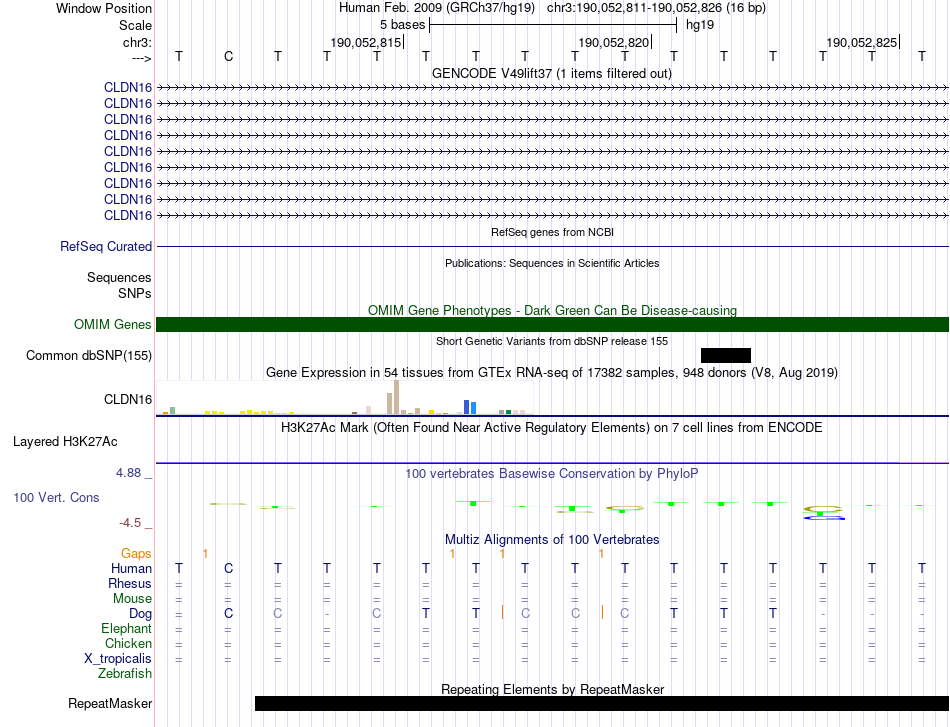
Task: Click the orange Gaps row label
Action: 136,553
